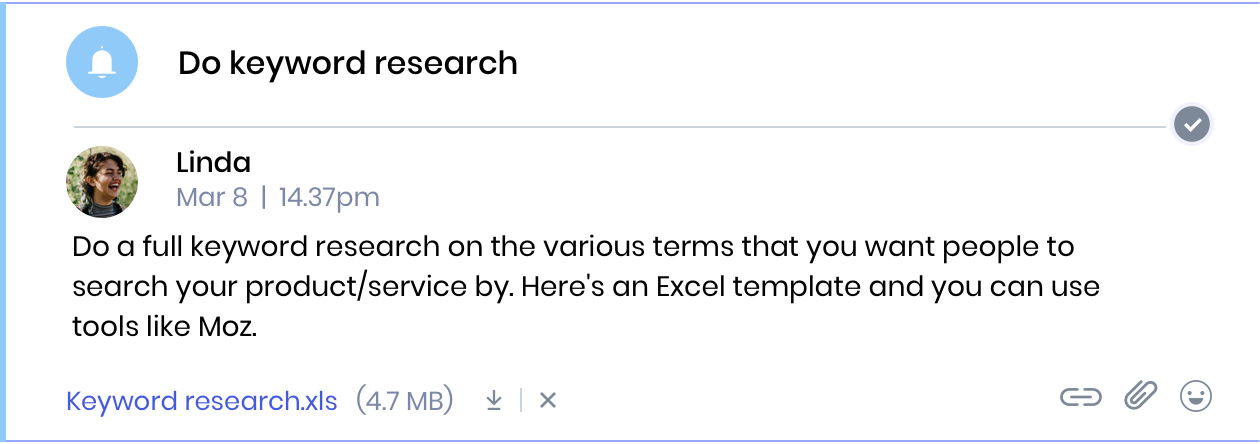The width and height of the screenshot is (1260, 444).
Task: Open Linda's profile picture
Action: coord(102,182)
